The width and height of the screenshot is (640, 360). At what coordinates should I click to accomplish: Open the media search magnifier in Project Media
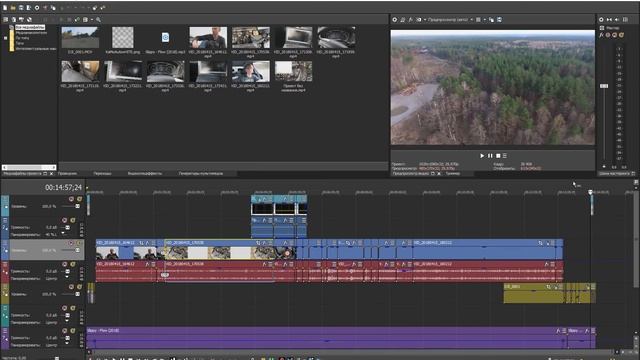point(98,20)
